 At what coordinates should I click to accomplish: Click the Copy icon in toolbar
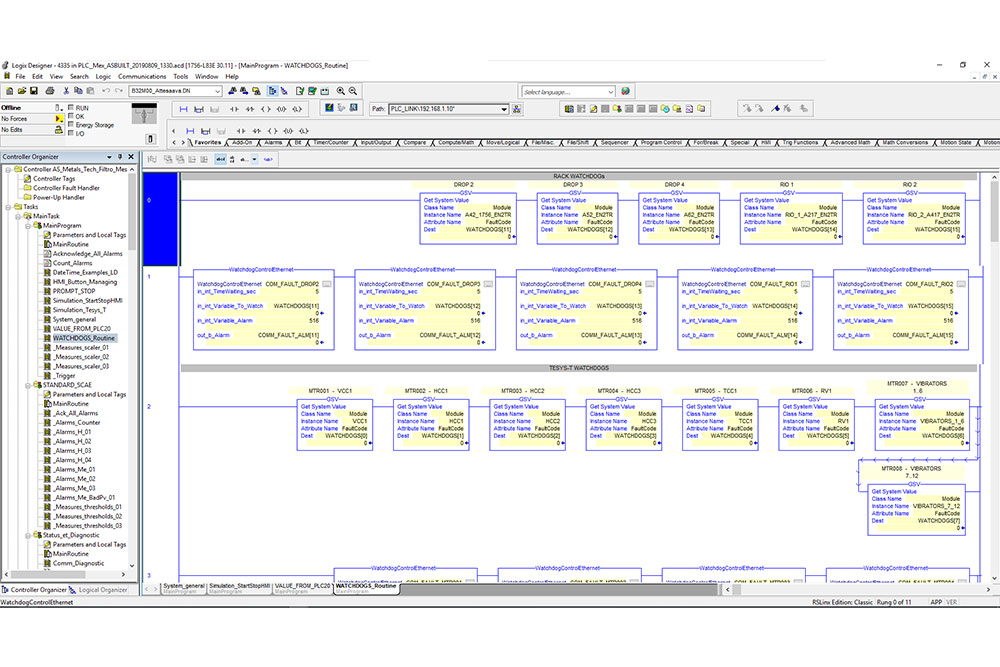click(78, 91)
